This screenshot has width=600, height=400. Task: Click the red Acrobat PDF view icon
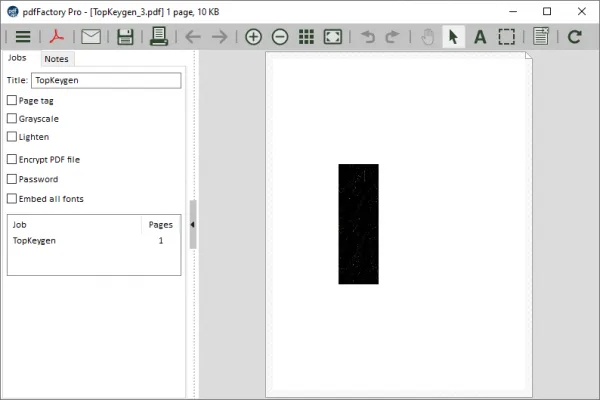point(57,37)
